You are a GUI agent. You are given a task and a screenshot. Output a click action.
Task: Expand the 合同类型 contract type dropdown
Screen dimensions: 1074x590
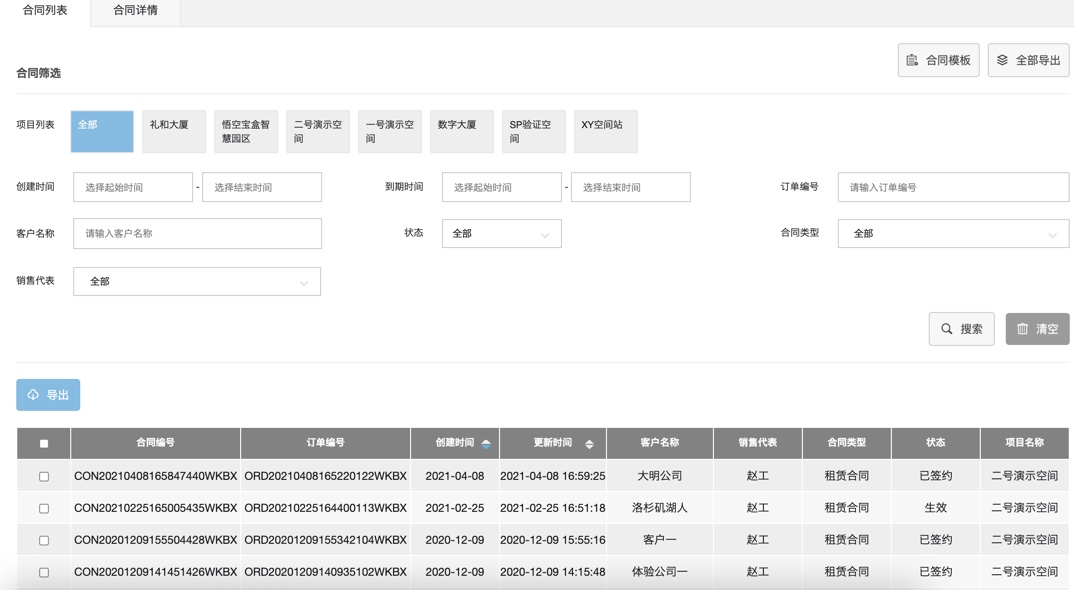952,234
